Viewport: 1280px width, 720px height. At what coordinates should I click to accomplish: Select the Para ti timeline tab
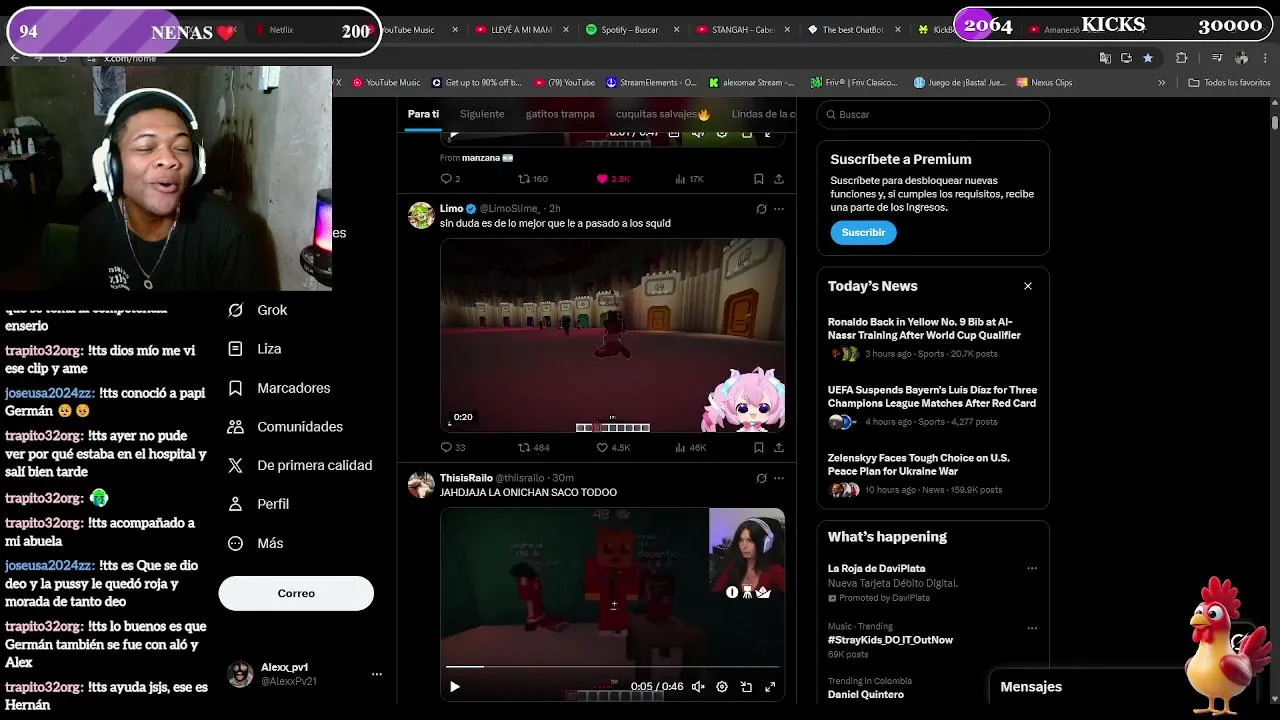[423, 114]
